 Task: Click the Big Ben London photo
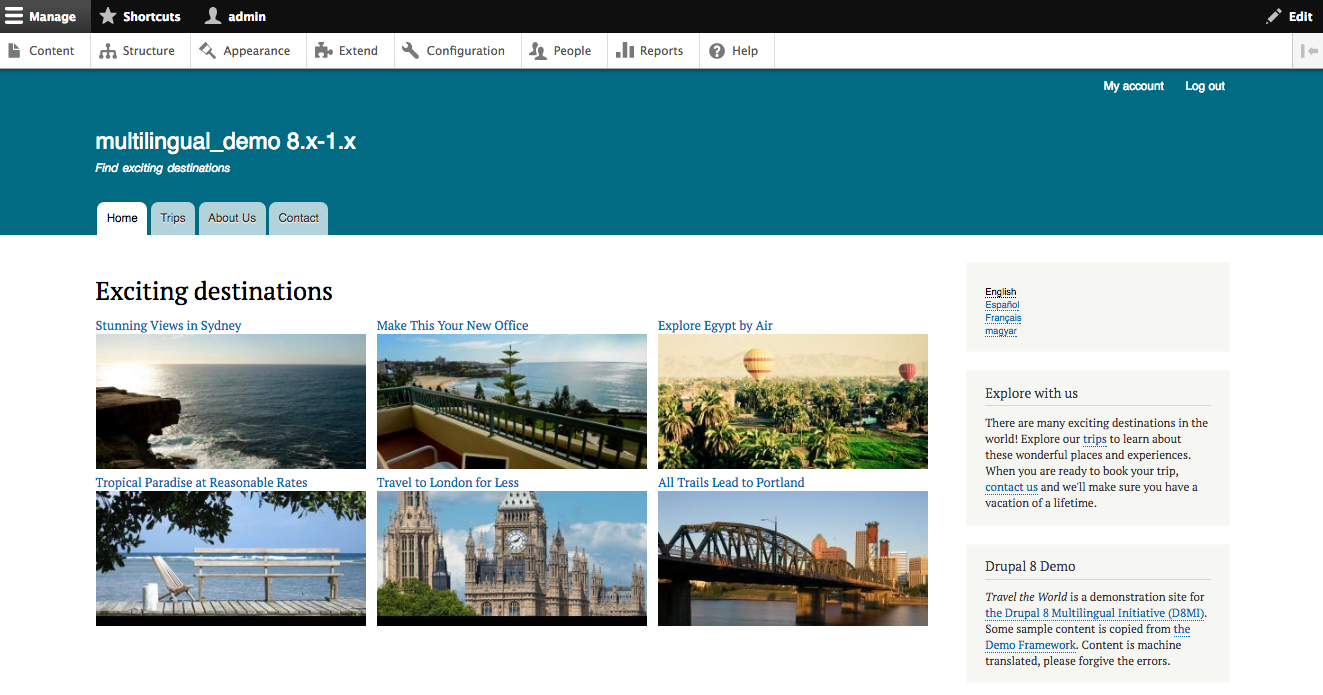(512, 558)
